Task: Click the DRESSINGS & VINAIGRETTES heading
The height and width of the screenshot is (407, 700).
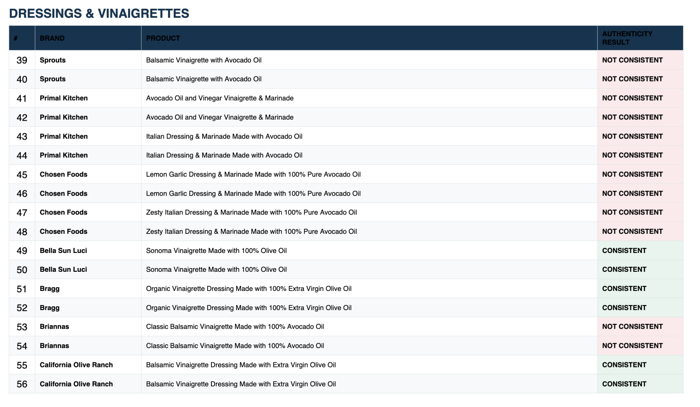Action: tap(99, 13)
